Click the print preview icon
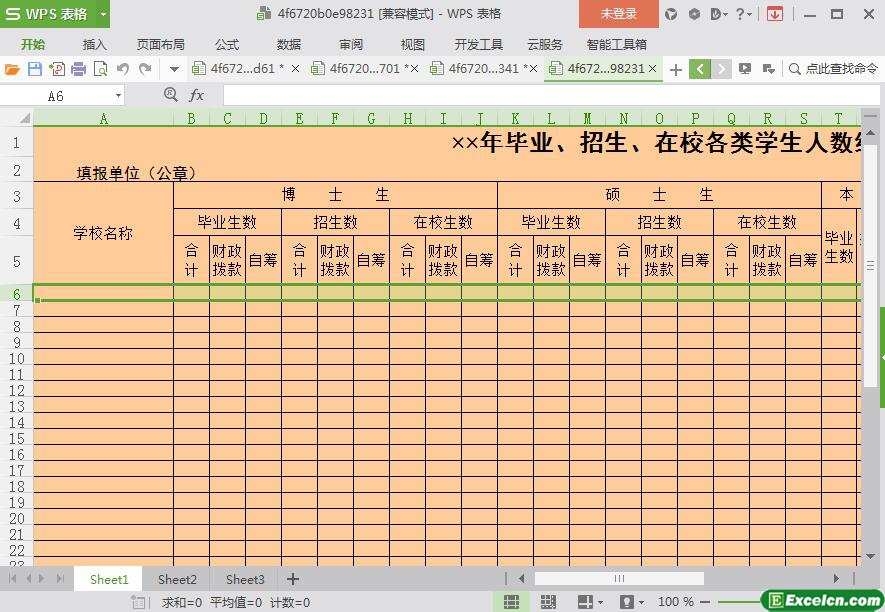 tap(100, 69)
